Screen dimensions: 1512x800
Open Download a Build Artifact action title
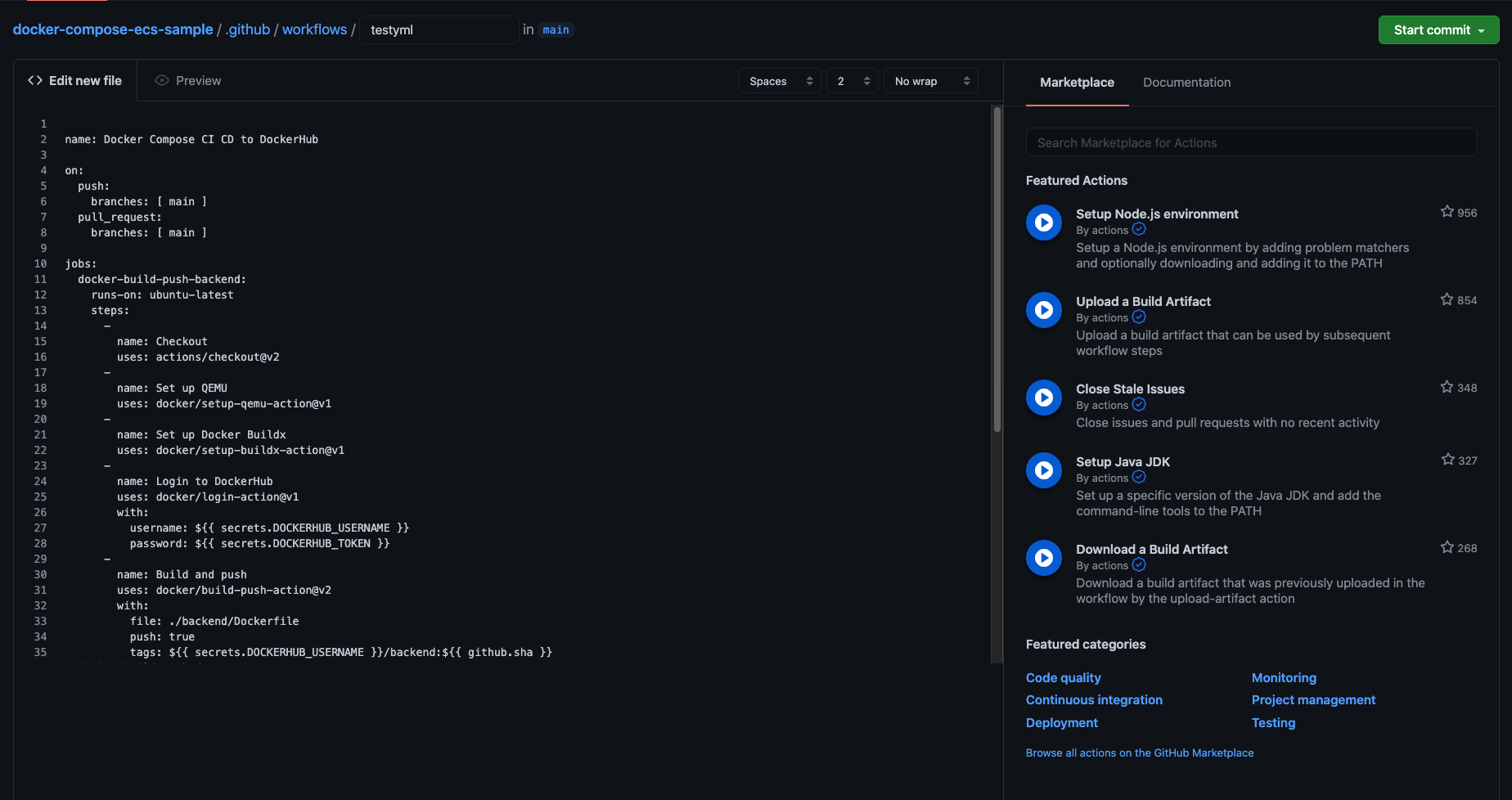(1151, 550)
